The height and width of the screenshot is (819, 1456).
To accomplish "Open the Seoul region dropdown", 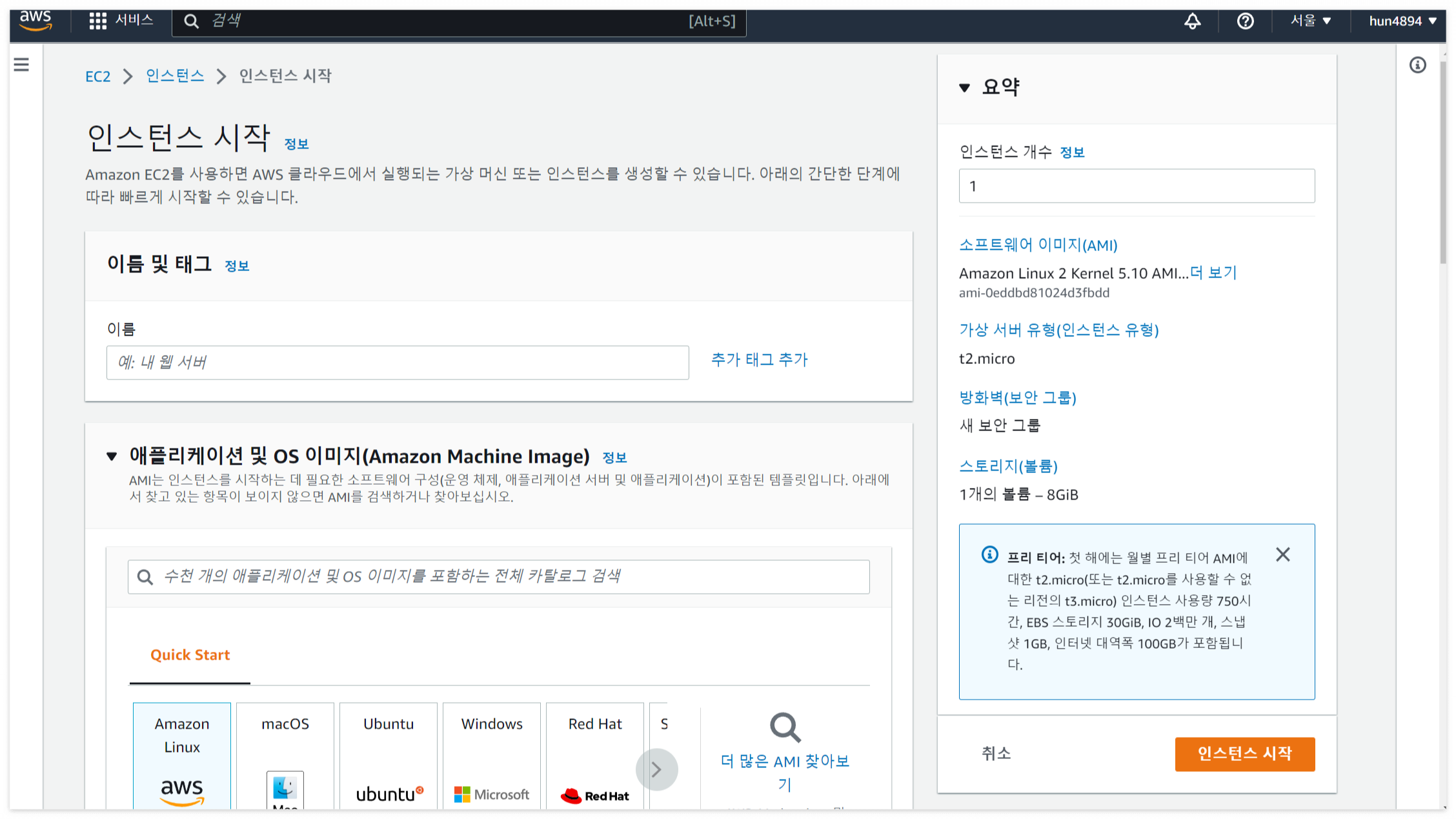I will 1310,21.
